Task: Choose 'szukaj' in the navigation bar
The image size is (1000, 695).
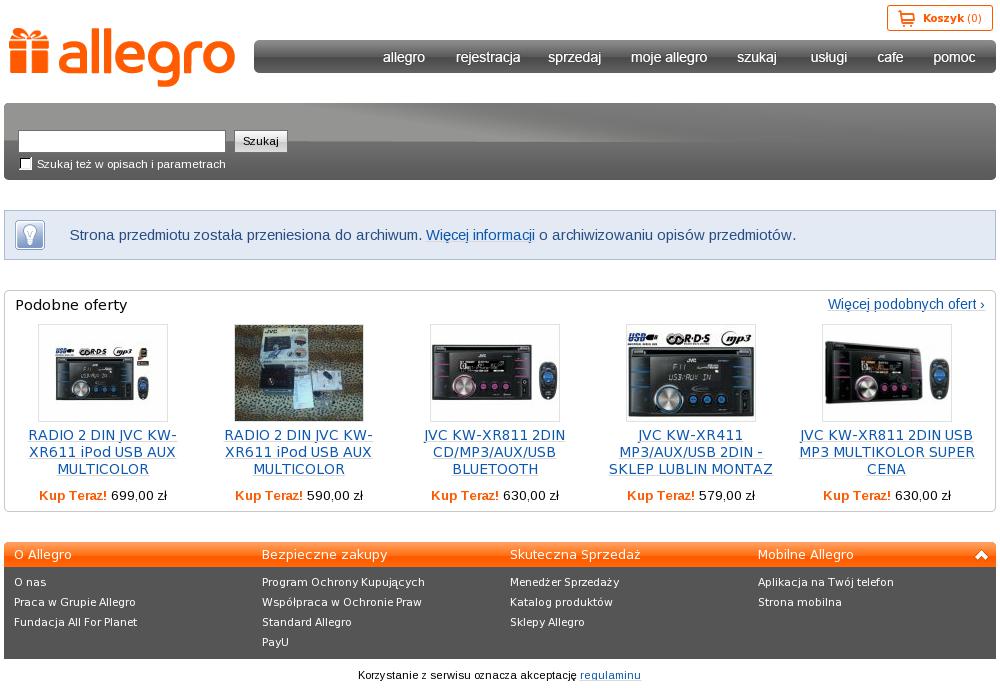Action: [x=757, y=57]
